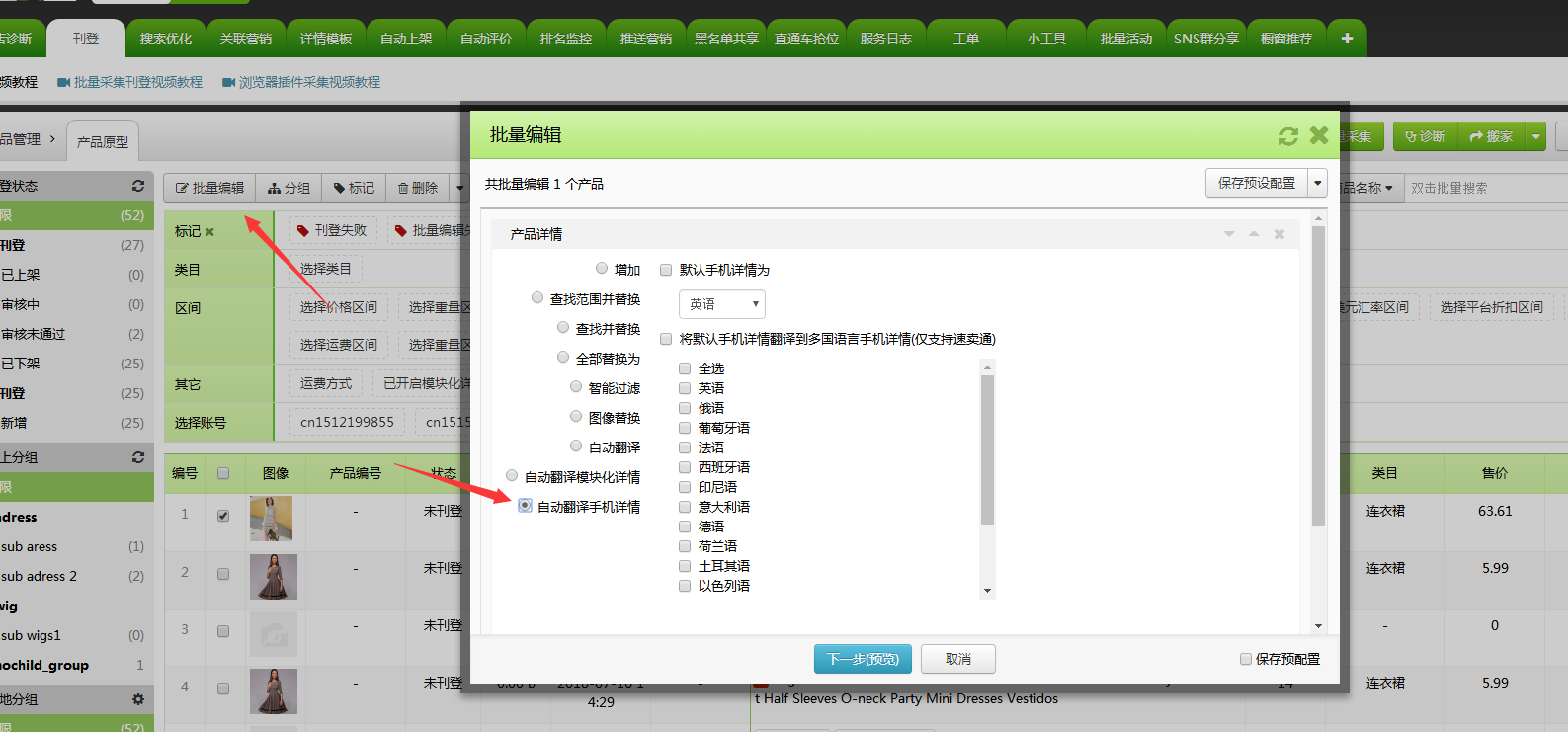The image size is (1568, 732).
Task: Toggle the 保存预配置 checkbox
Action: [x=1246, y=659]
